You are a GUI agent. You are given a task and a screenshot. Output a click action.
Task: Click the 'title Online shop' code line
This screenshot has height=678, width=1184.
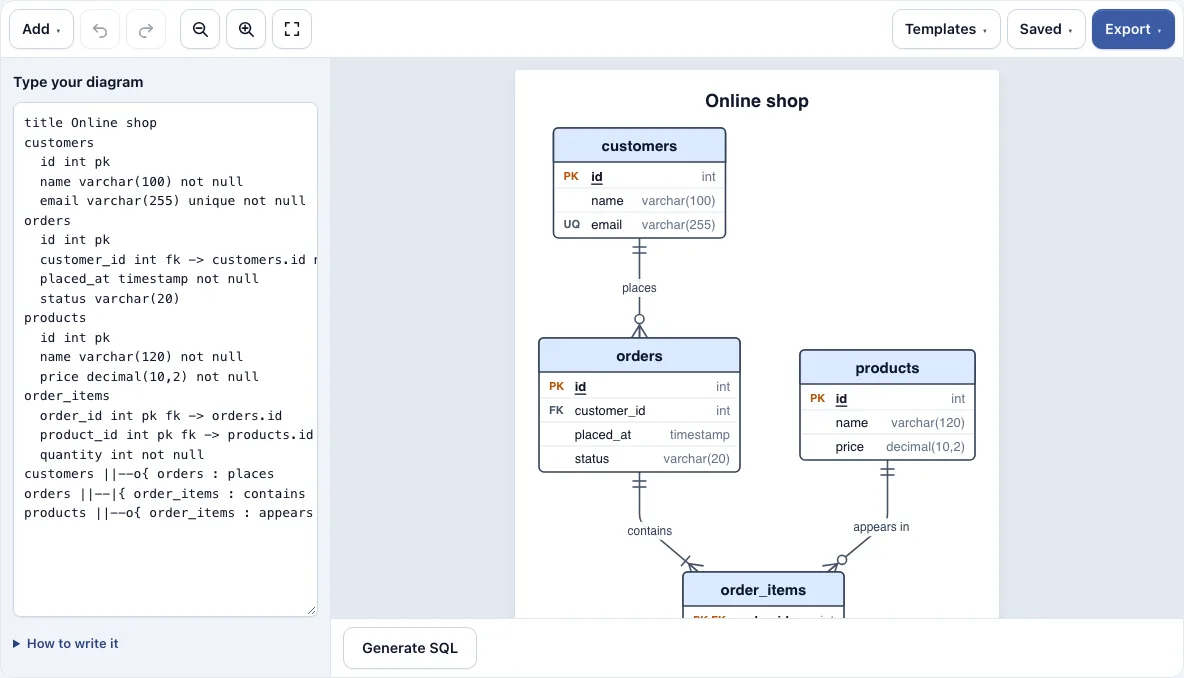[91, 122]
